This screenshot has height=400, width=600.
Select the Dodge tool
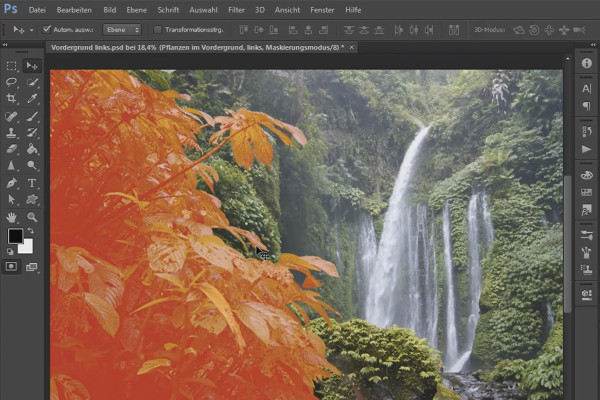click(32, 165)
